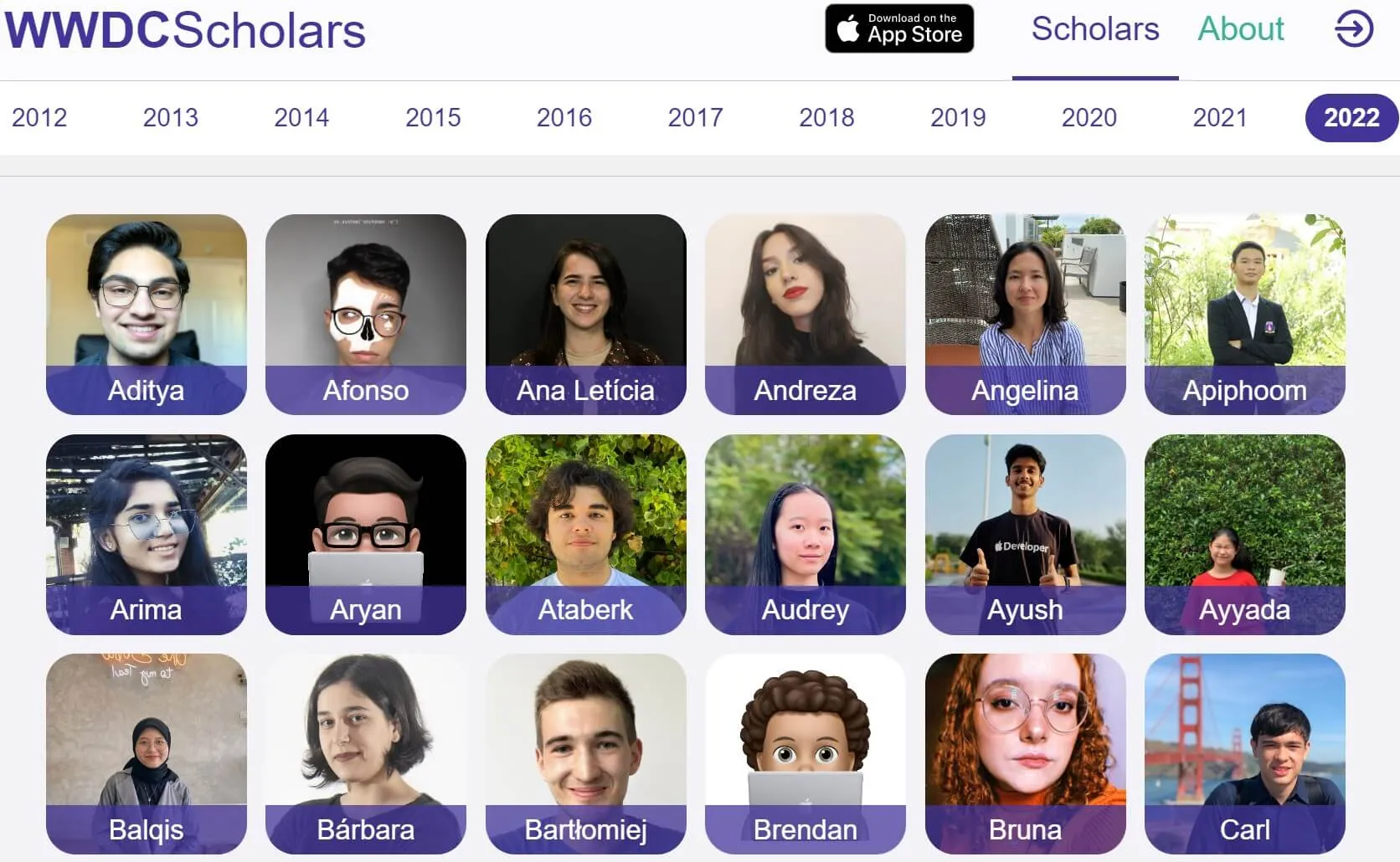Open Afonso's scholar profile card
This screenshot has height=862, width=1400.
(366, 315)
